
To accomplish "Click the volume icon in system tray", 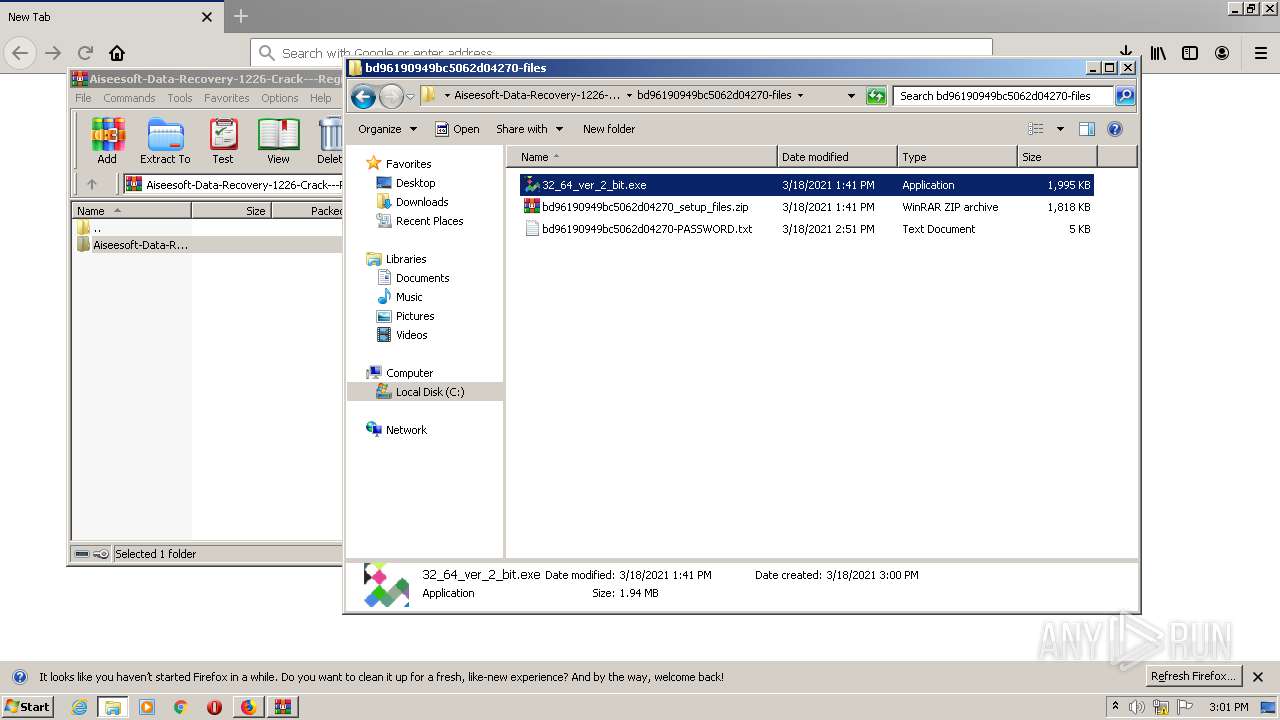I will (1137, 707).
